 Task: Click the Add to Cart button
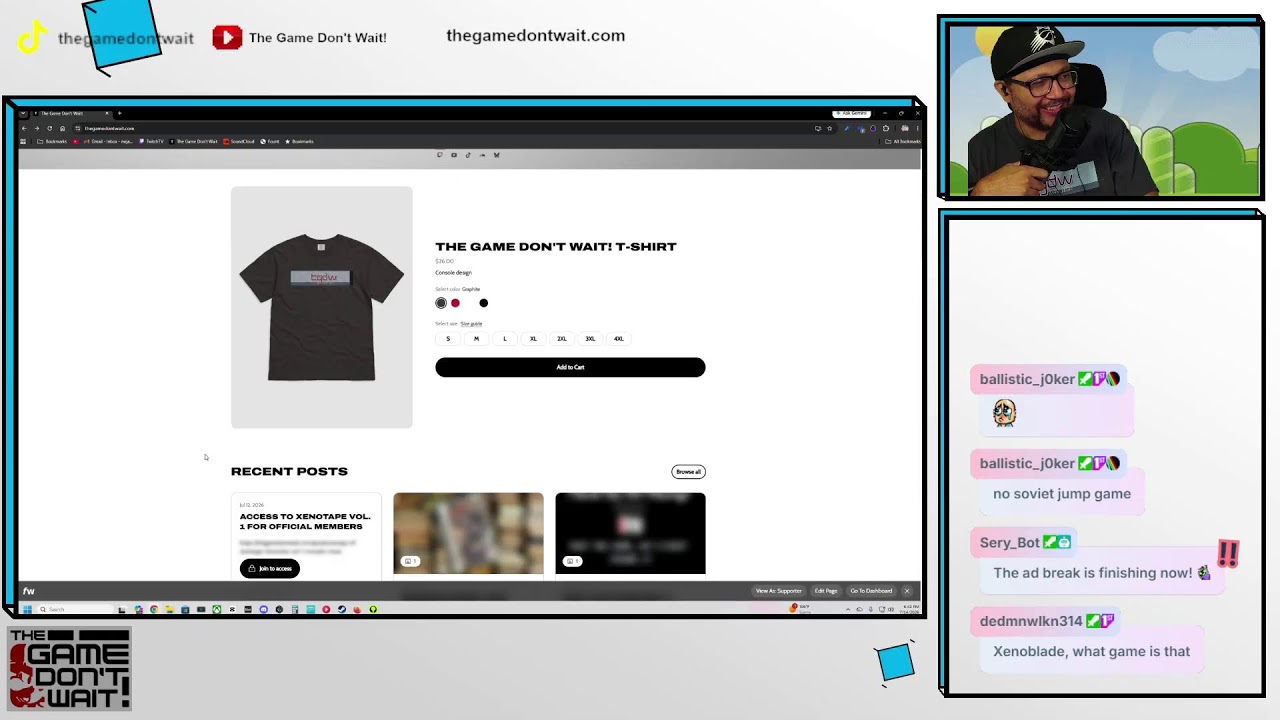[570, 367]
